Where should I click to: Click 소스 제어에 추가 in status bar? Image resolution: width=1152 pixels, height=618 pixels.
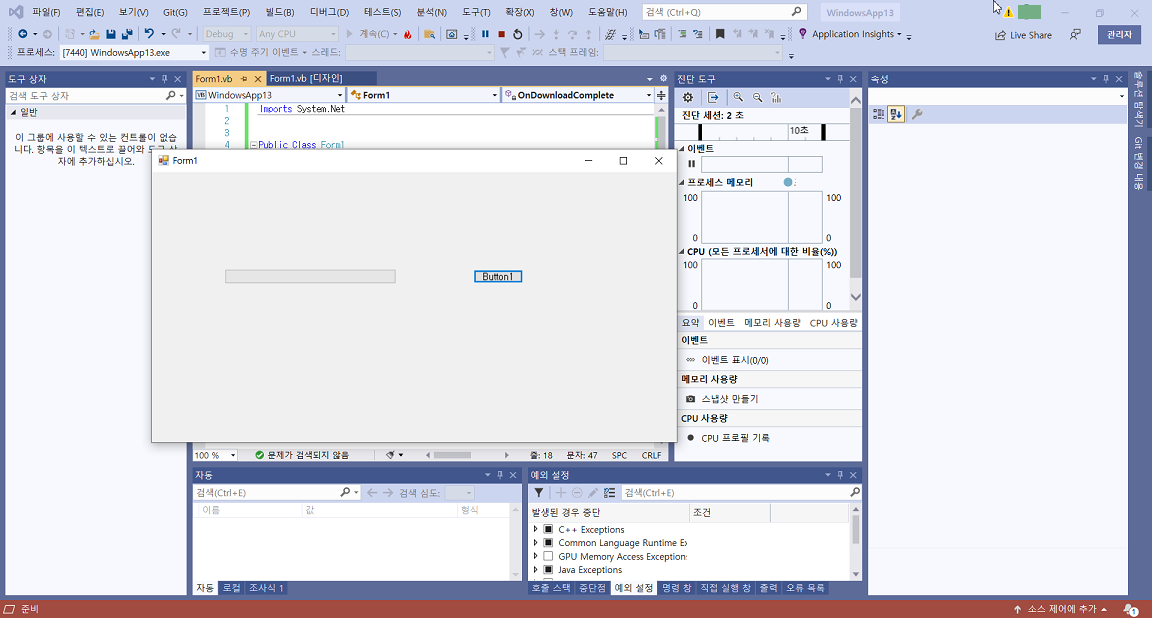coord(1062,609)
